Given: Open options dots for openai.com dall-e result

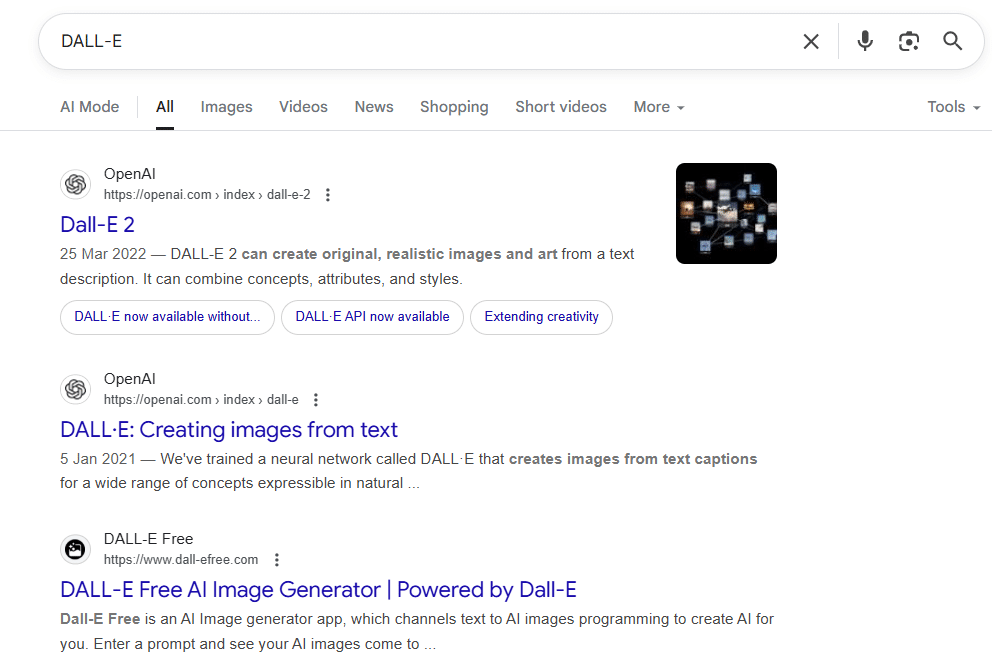Looking at the screenshot, I should 316,400.
